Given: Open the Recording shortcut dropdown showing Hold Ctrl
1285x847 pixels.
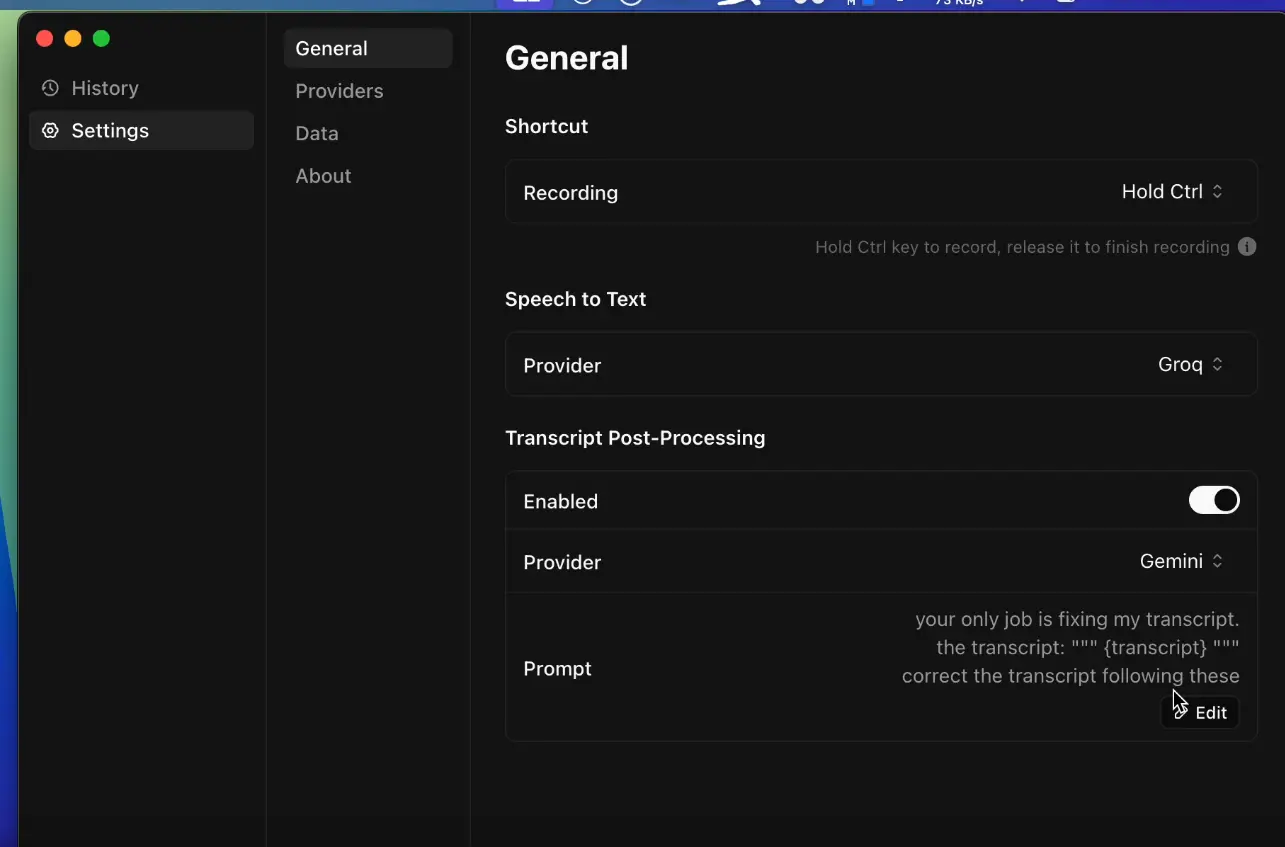Looking at the screenshot, I should (x=1172, y=191).
